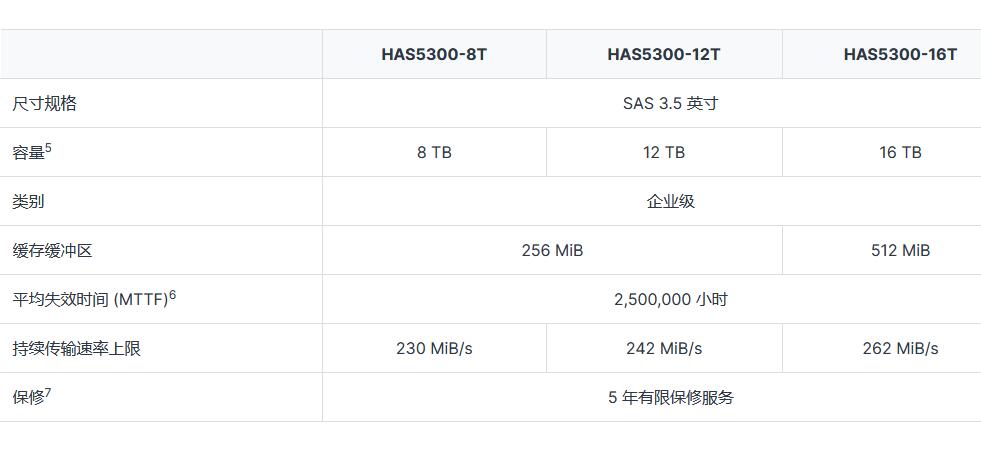
Task: Click the 256 MiB cache cell
Action: pyautogui.click(x=552, y=250)
